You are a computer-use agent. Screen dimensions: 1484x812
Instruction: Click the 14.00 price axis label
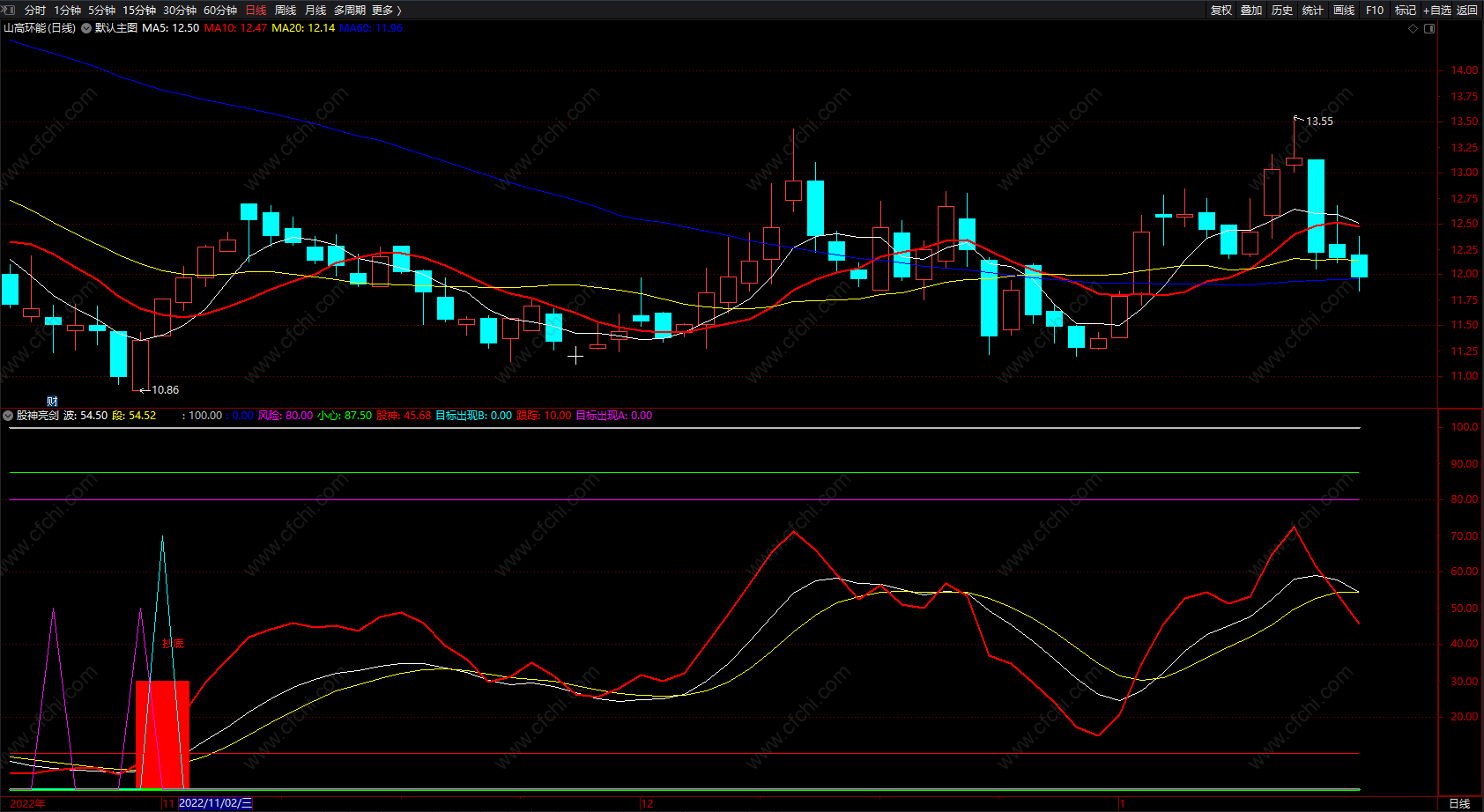coord(1465,70)
